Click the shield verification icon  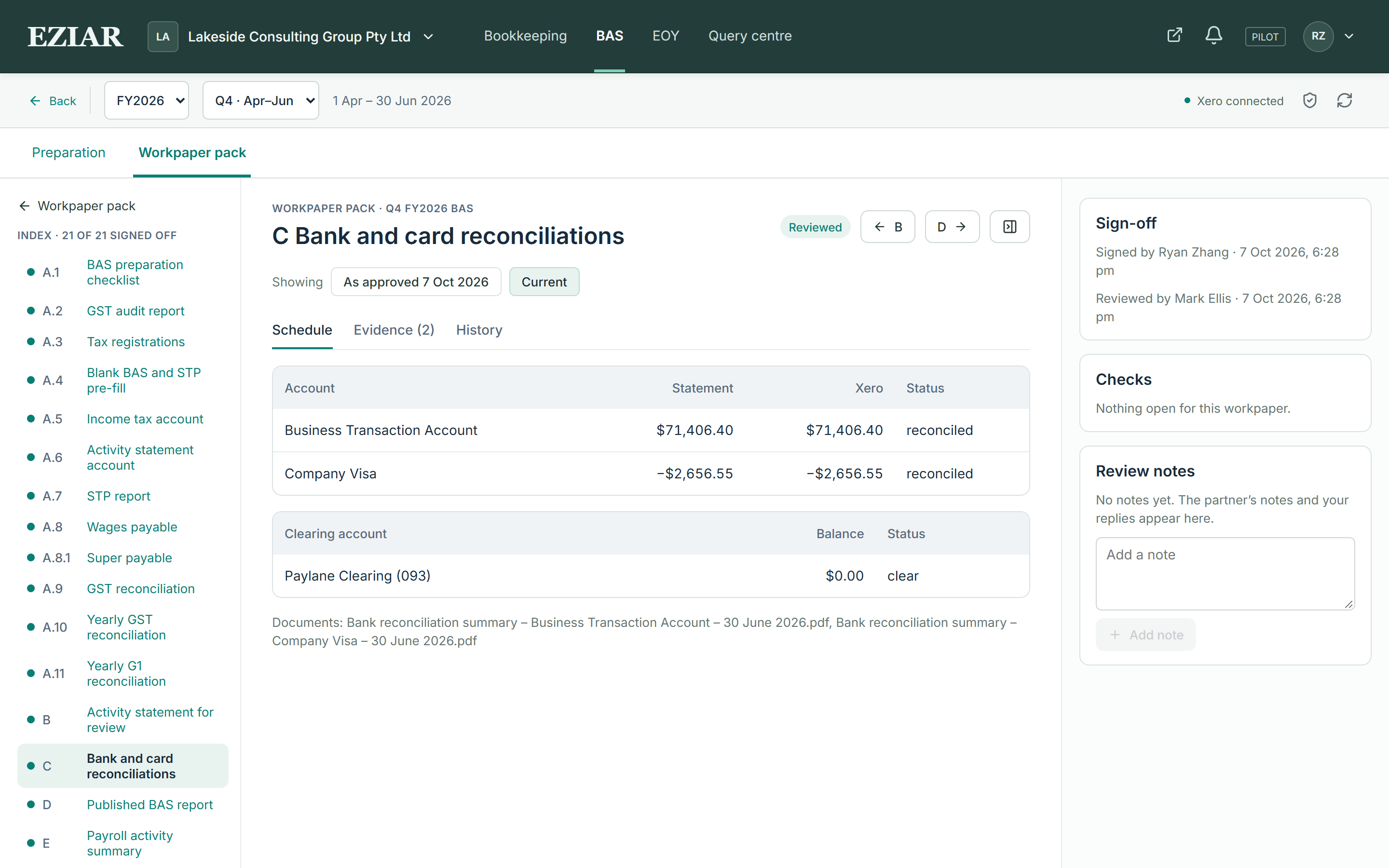tap(1310, 100)
